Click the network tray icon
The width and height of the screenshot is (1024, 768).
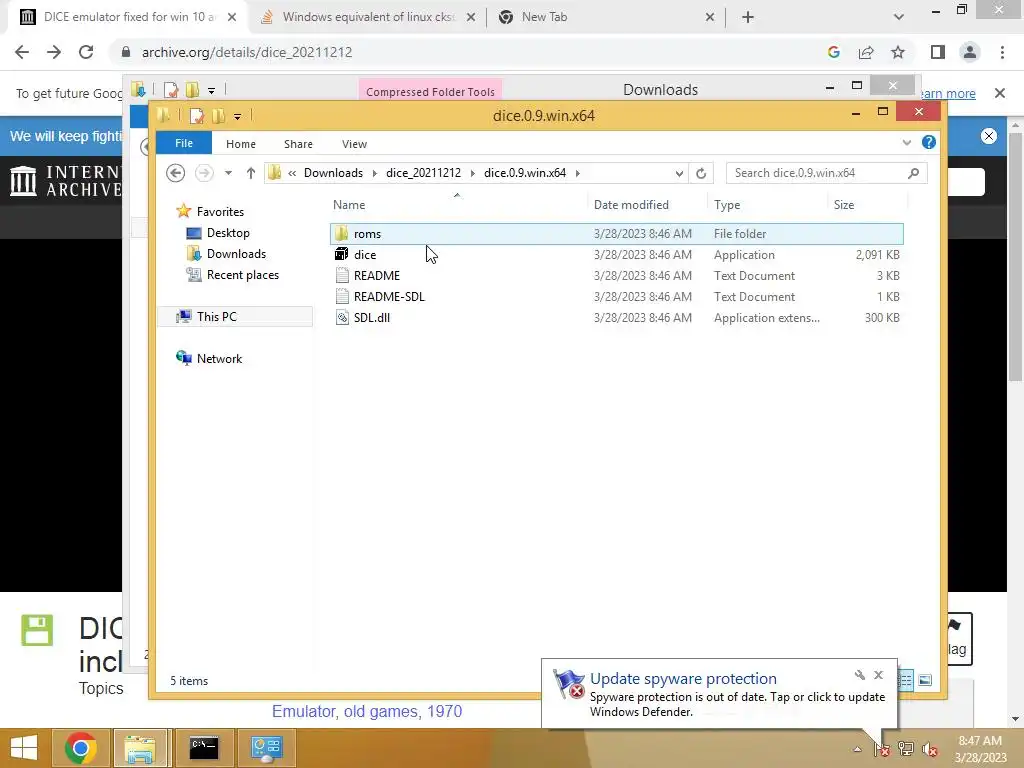pyautogui.click(x=906, y=749)
